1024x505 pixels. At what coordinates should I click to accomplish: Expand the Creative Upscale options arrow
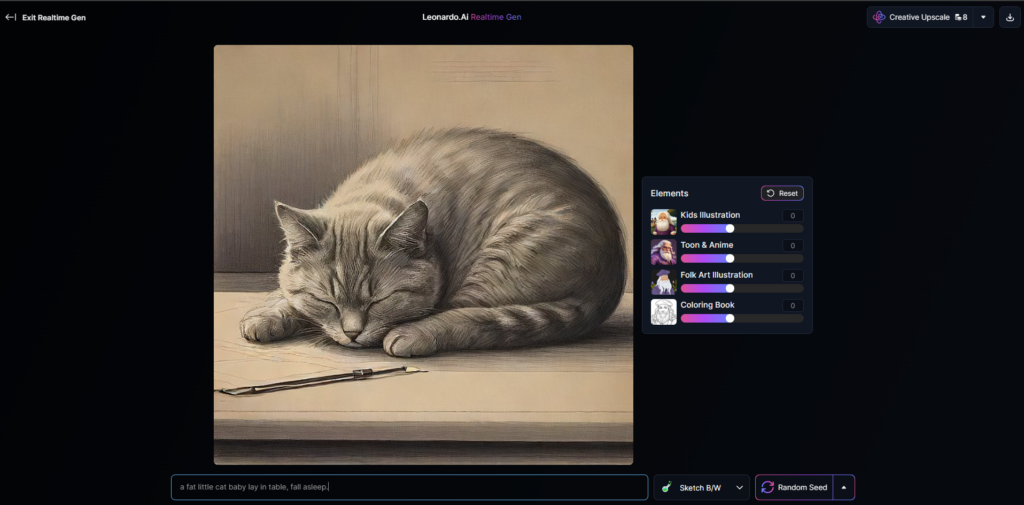tap(983, 17)
